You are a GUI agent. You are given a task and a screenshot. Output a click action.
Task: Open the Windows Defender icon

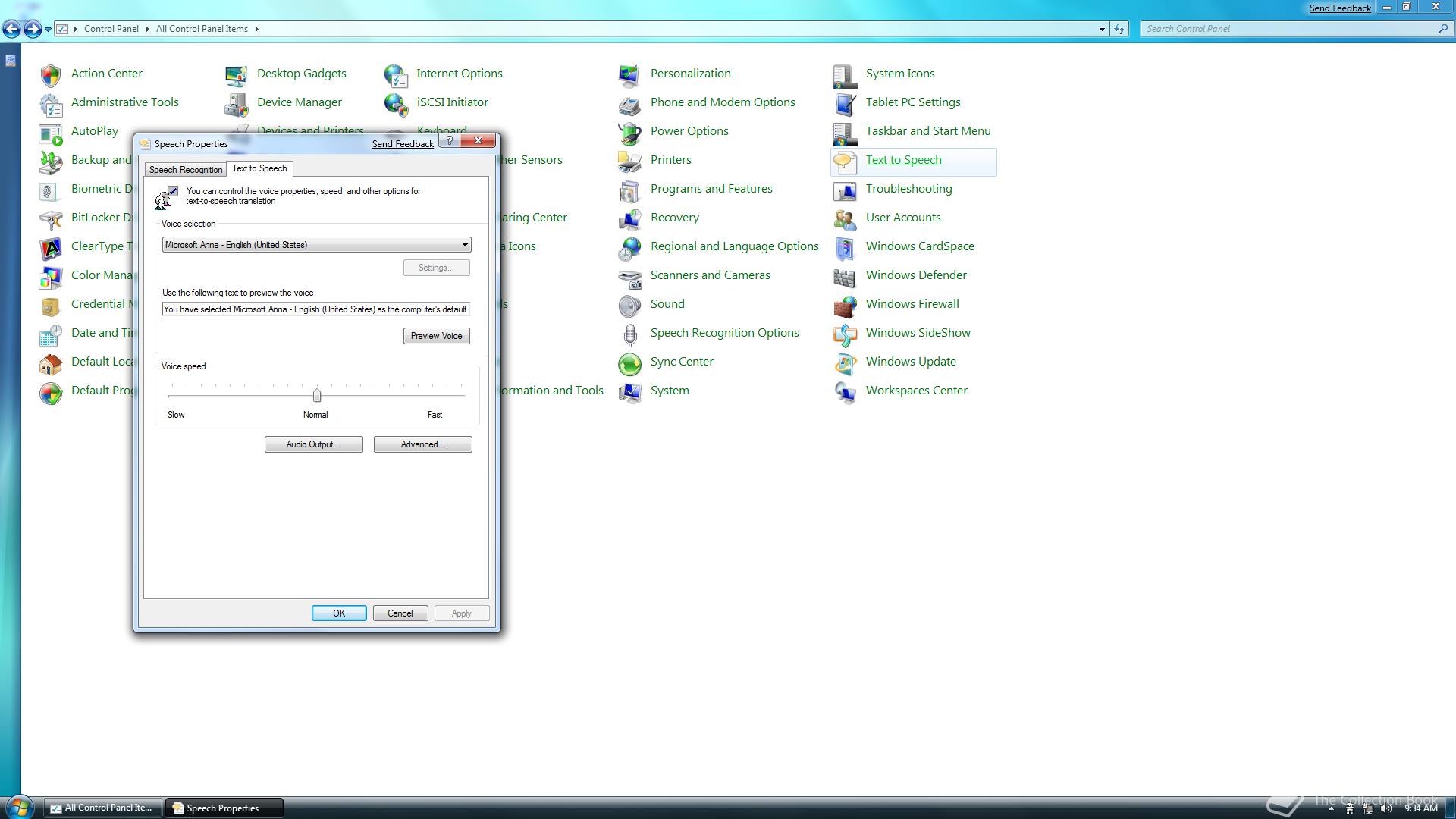pyautogui.click(x=846, y=277)
